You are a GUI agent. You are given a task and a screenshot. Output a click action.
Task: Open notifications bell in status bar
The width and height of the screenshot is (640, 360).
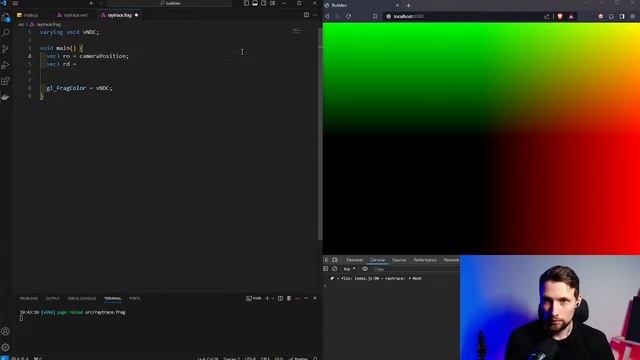click(x=315, y=358)
